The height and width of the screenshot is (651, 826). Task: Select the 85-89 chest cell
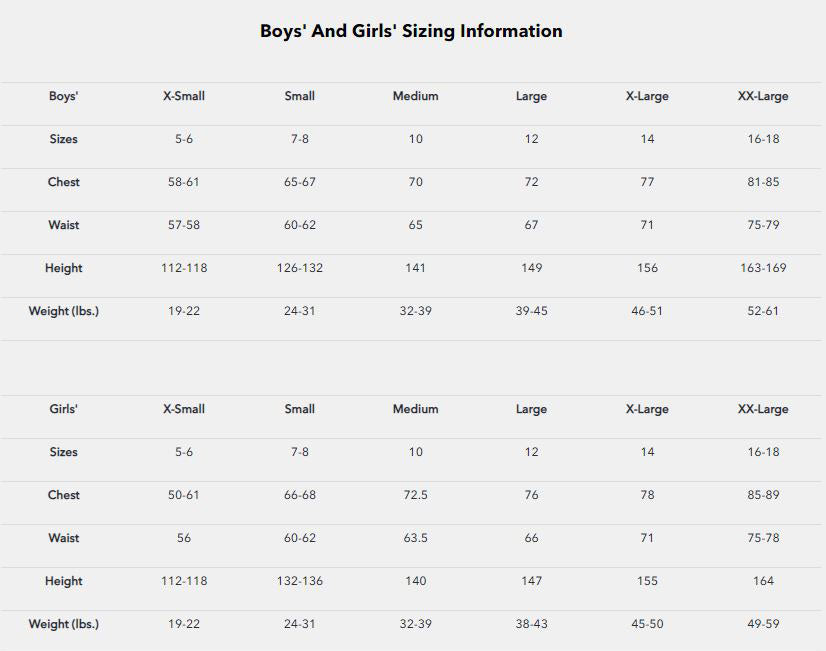click(x=763, y=496)
